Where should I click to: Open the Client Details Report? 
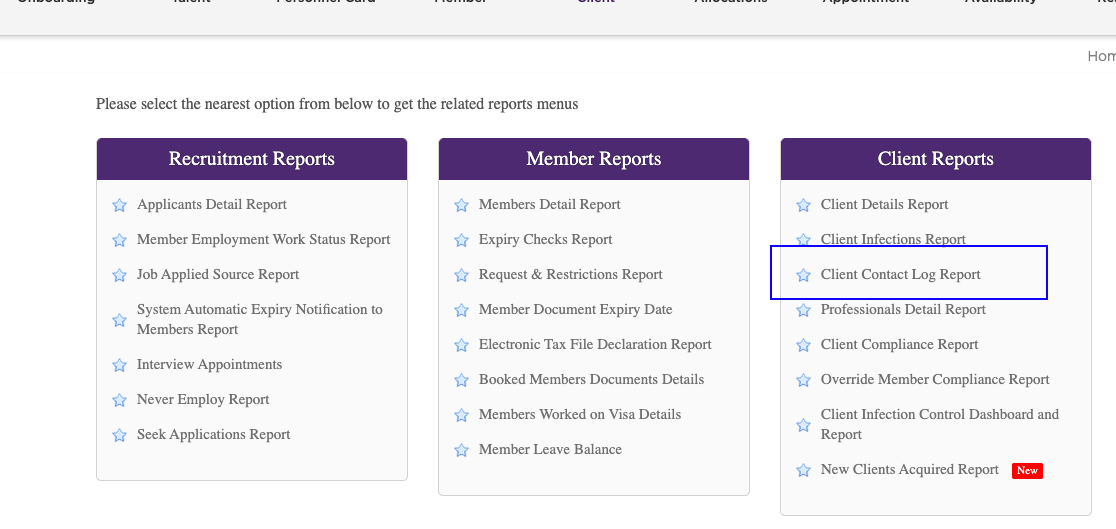pyautogui.click(x=885, y=204)
